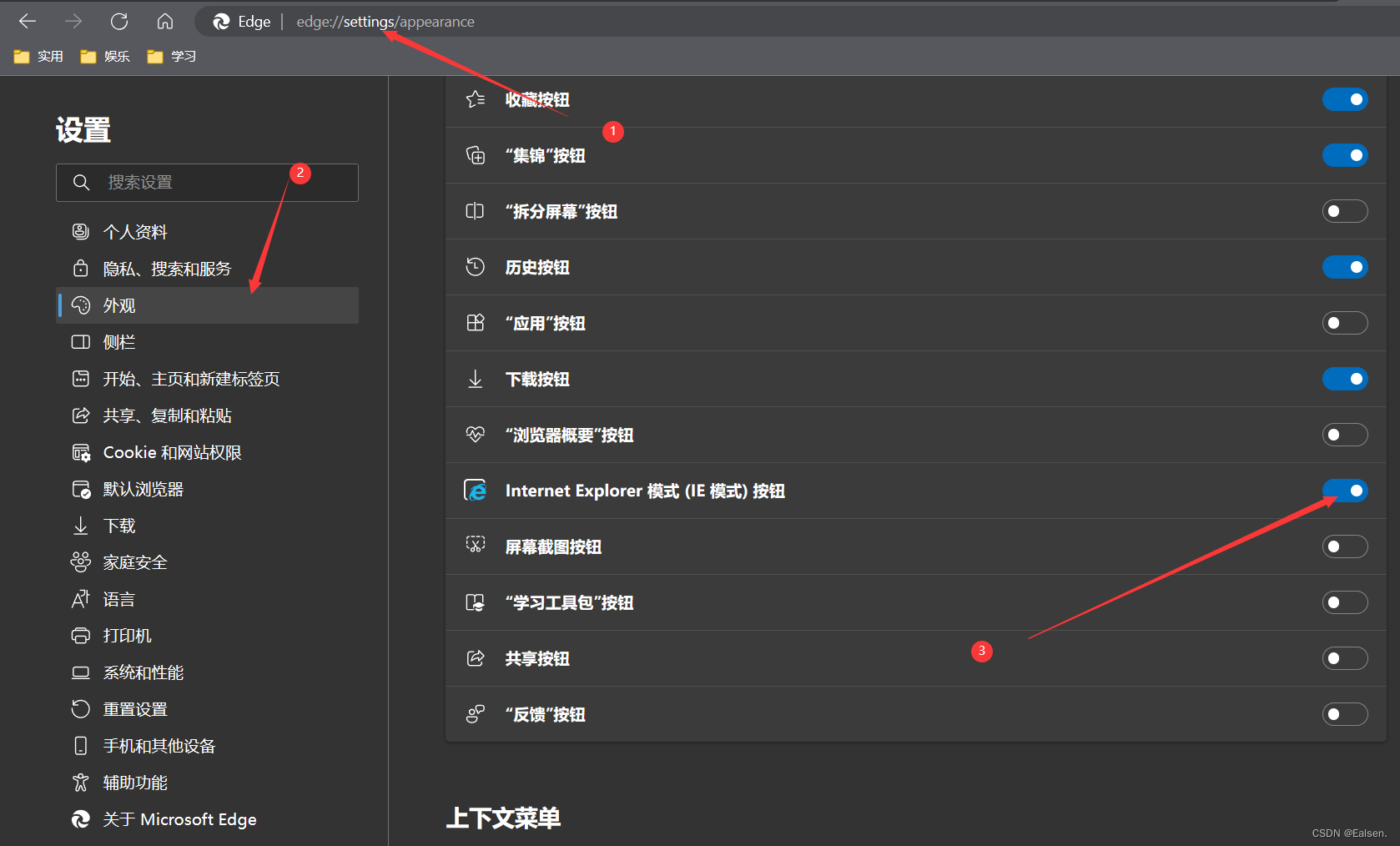Click the printer icon beside 打印机
The image size is (1400, 846).
[81, 636]
